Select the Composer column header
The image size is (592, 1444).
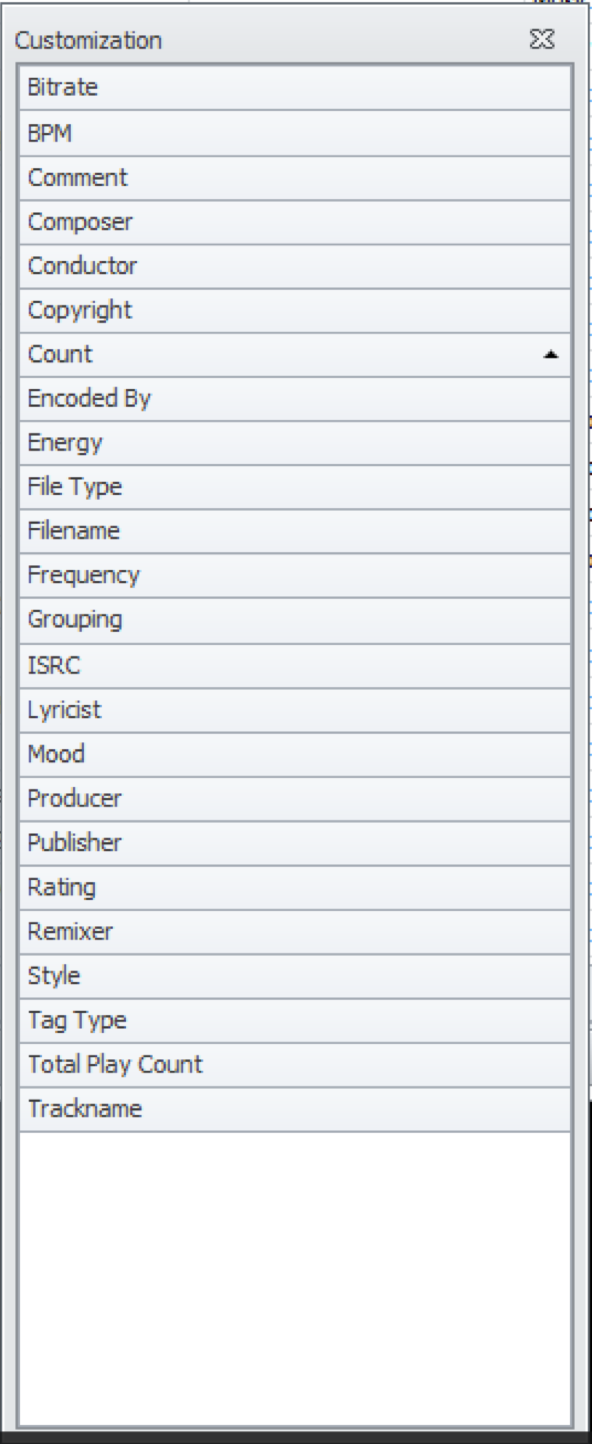click(x=295, y=222)
